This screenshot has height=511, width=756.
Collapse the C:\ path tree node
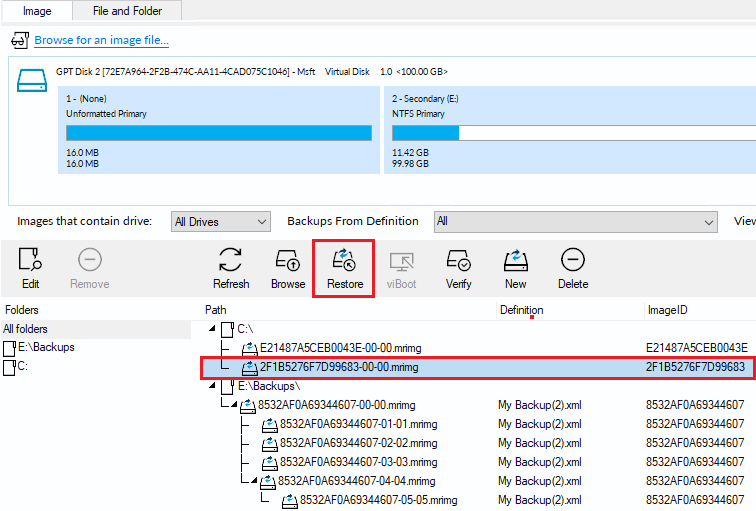click(x=211, y=329)
